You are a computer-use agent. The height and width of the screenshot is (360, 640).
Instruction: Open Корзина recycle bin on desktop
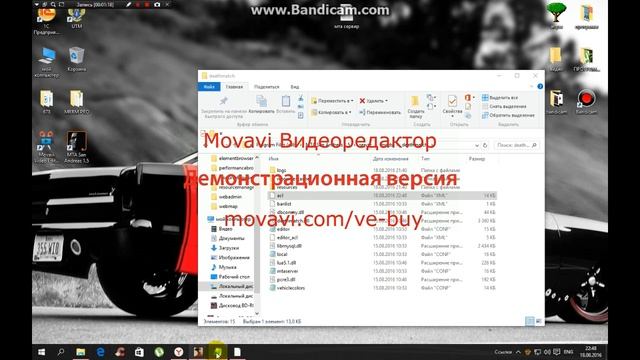click(x=76, y=59)
